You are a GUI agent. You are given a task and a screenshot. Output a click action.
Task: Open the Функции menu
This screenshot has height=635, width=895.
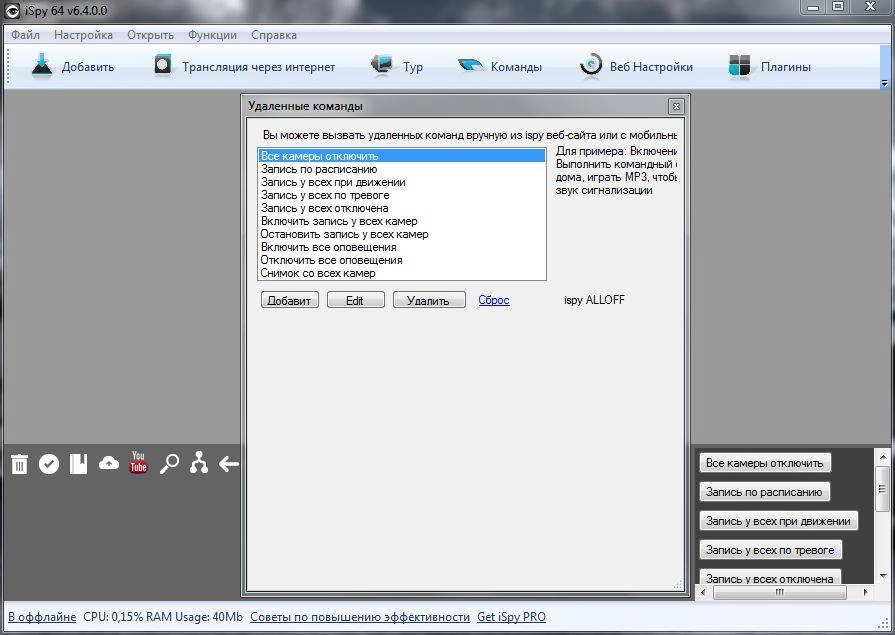[212, 35]
